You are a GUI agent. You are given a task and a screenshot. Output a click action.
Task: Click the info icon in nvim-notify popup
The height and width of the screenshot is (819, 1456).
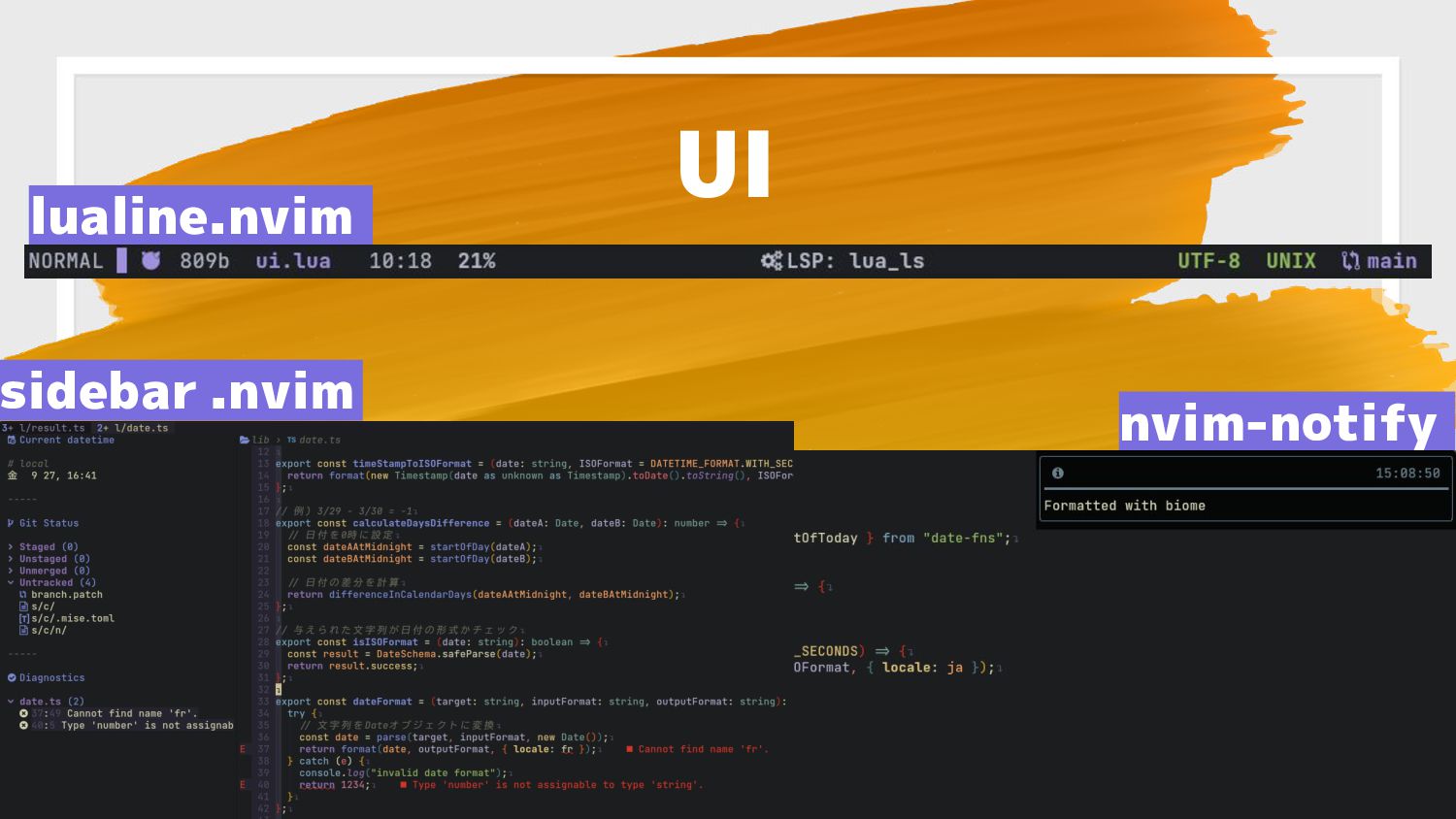[x=1058, y=473]
